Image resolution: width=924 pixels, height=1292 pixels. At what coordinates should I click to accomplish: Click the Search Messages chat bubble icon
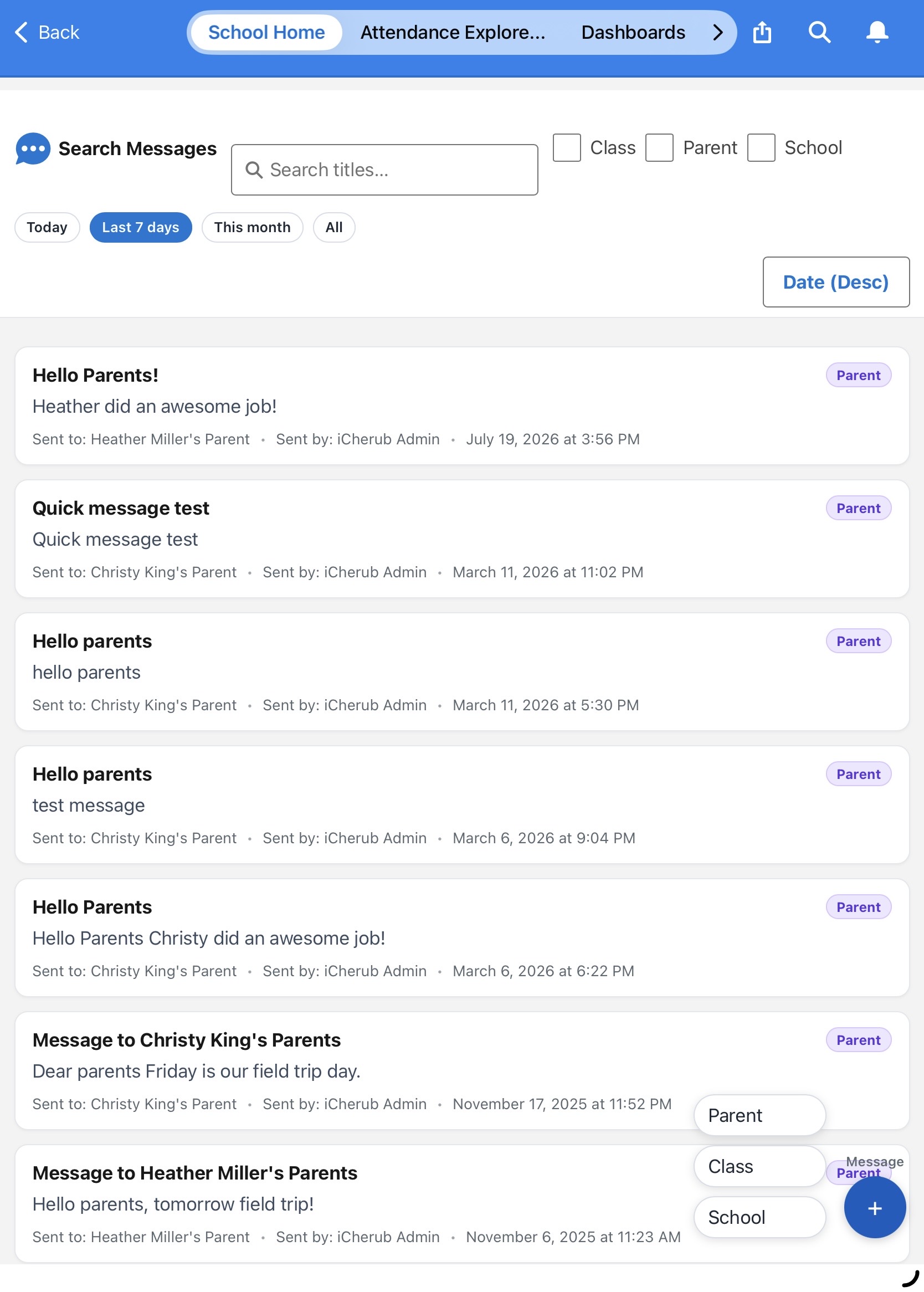tap(33, 148)
